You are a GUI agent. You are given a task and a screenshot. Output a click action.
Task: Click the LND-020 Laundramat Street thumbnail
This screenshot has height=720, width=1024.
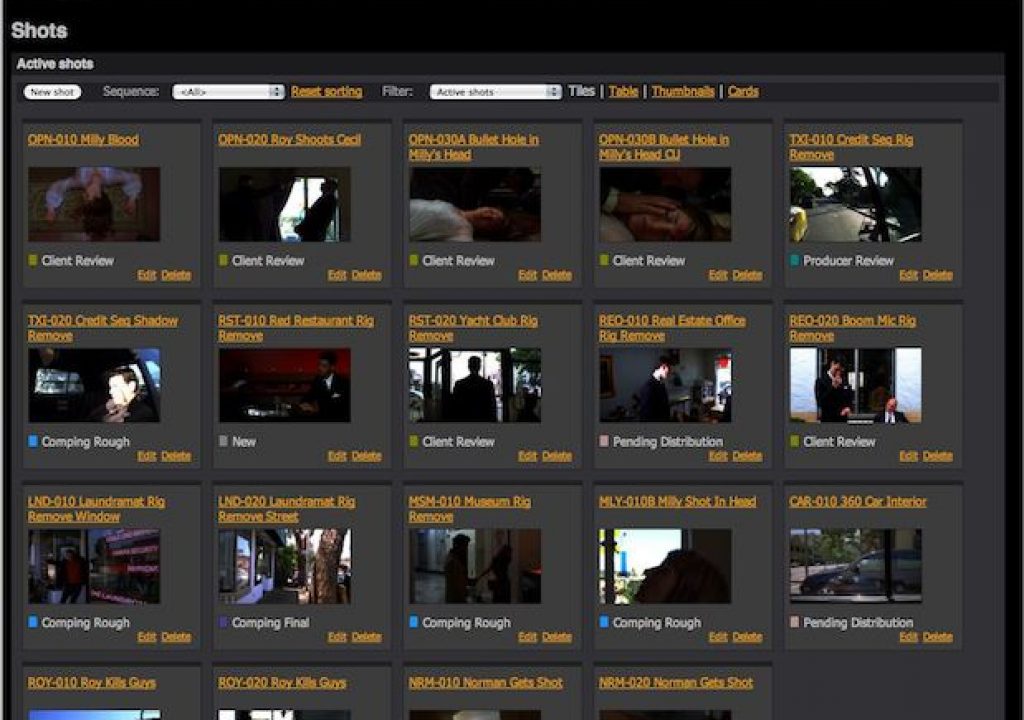pos(285,566)
